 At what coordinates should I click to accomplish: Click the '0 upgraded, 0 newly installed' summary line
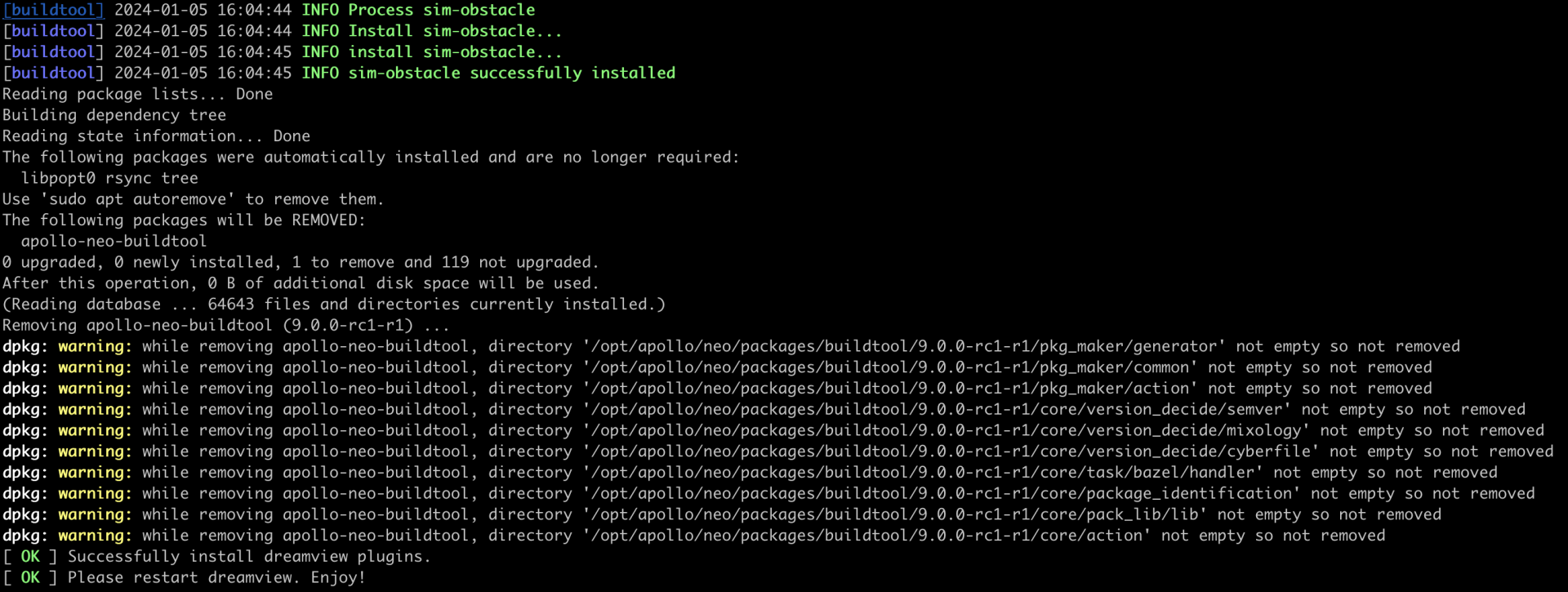coord(301,262)
